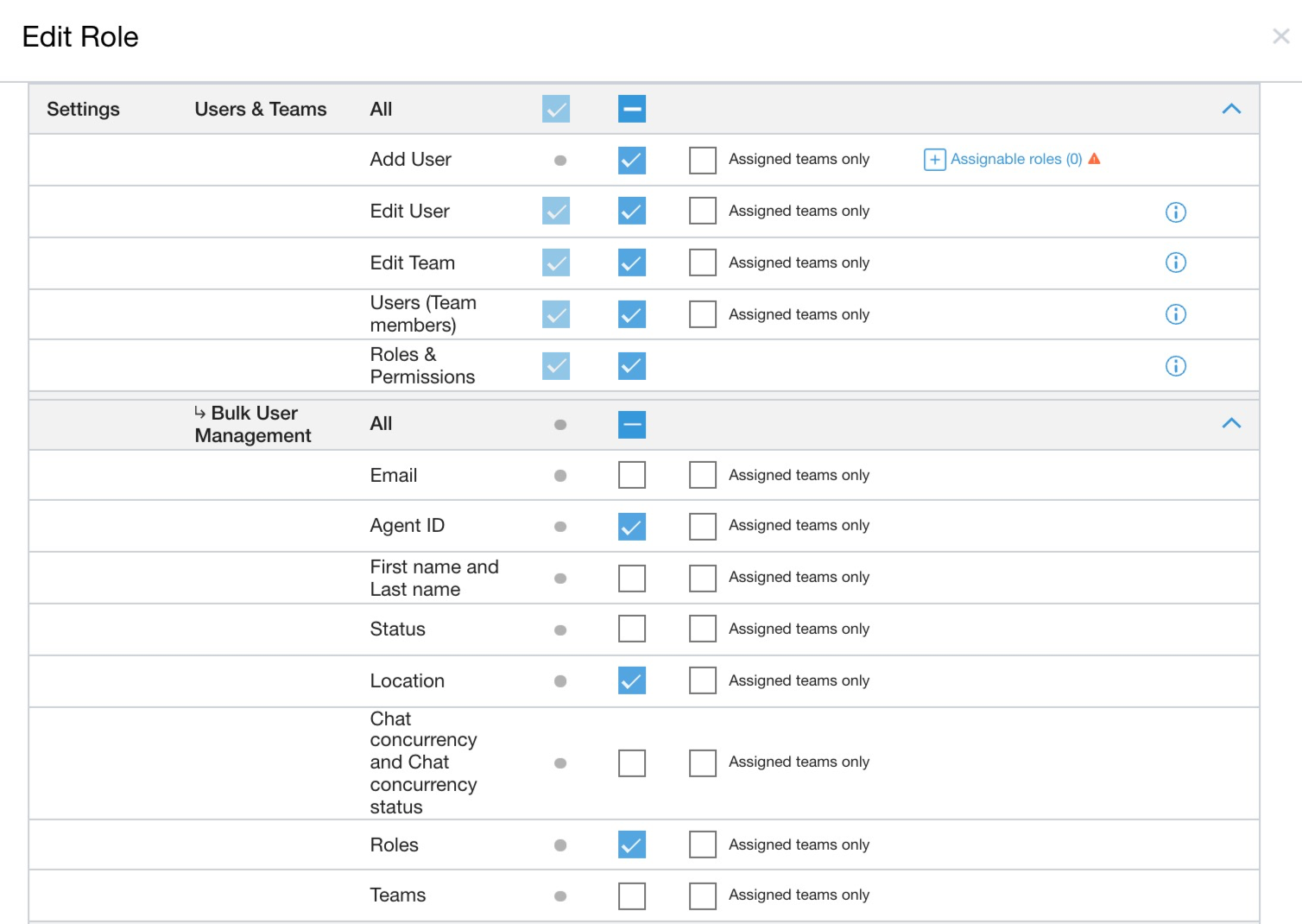Viewport: 1302px width, 924px height.
Task: Enable the Teams permission checkbox
Action: pyautogui.click(x=631, y=896)
